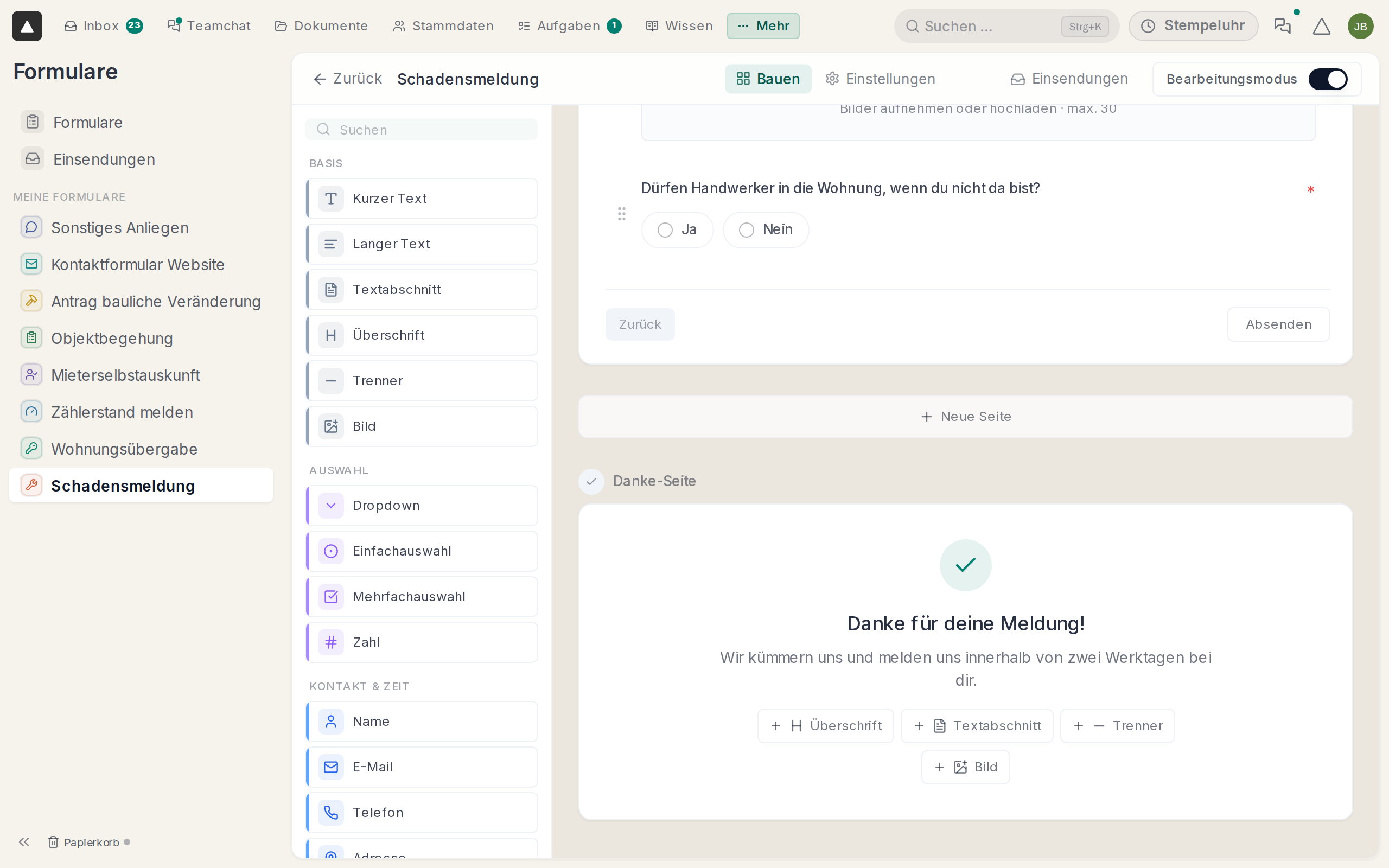Open the JB user avatar
The width and height of the screenshot is (1389, 868).
pos(1360,26)
